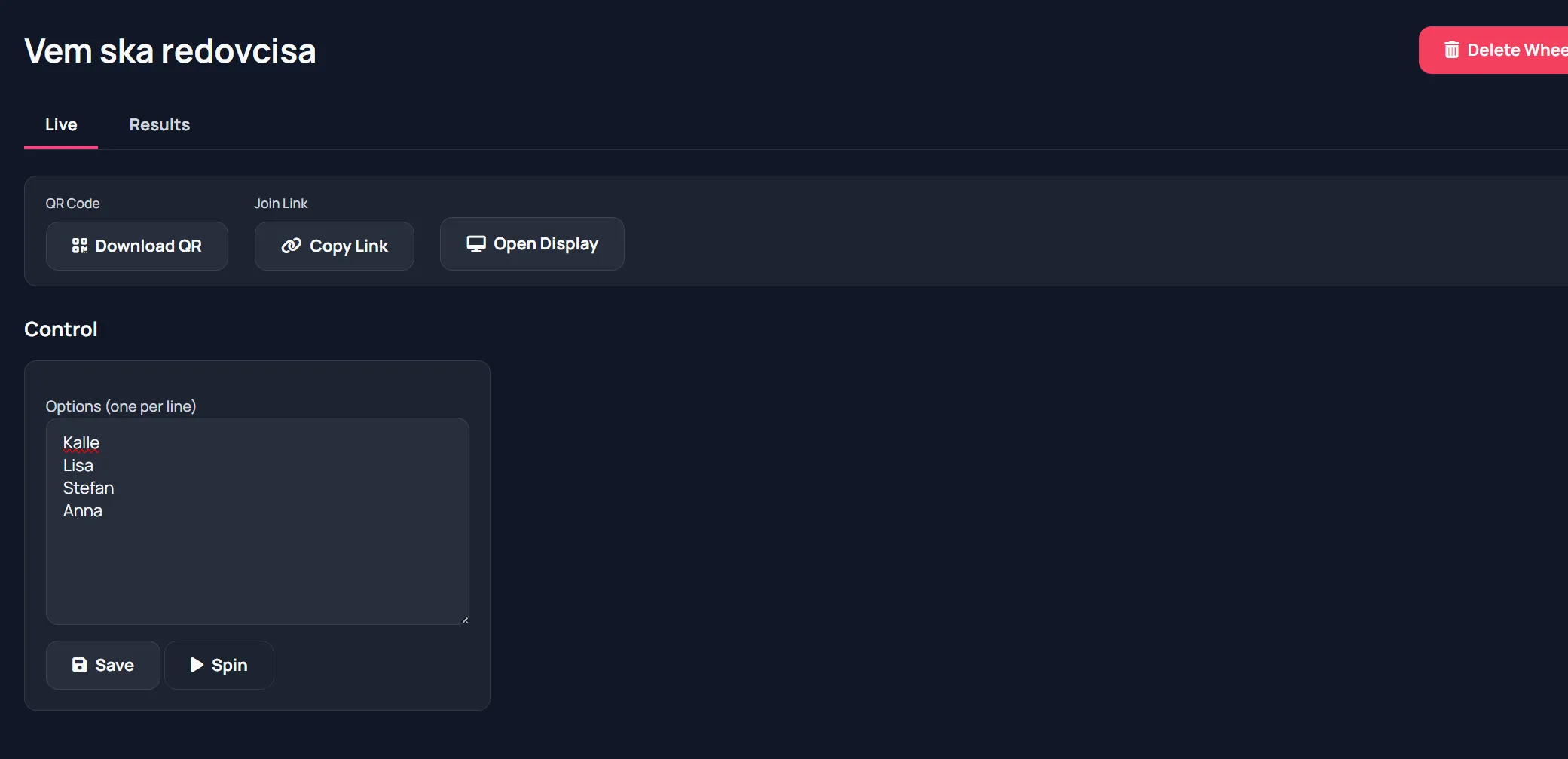Switch to the Results tab
1568x759 pixels.
pos(159,124)
